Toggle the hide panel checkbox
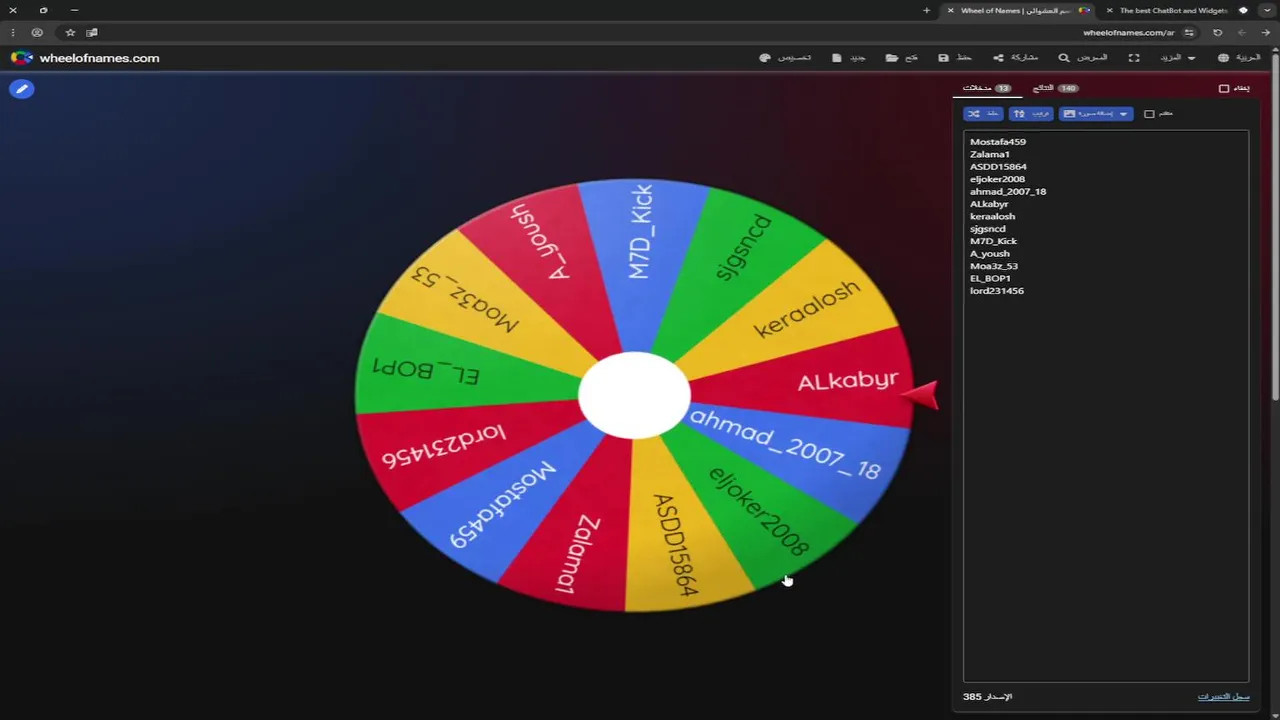The image size is (1280, 720). (1224, 88)
